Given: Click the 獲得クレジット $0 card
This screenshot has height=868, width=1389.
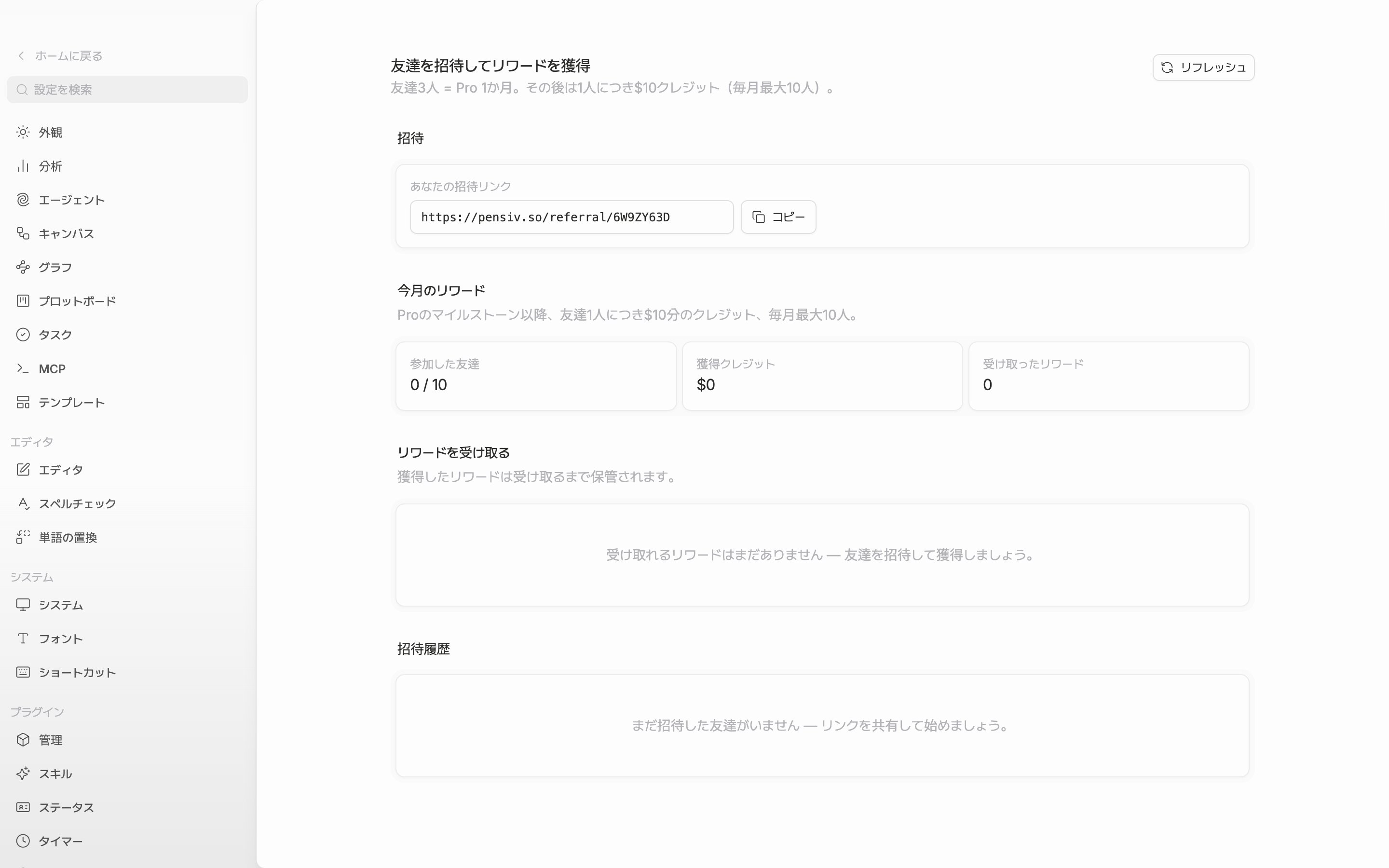Looking at the screenshot, I should (822, 376).
